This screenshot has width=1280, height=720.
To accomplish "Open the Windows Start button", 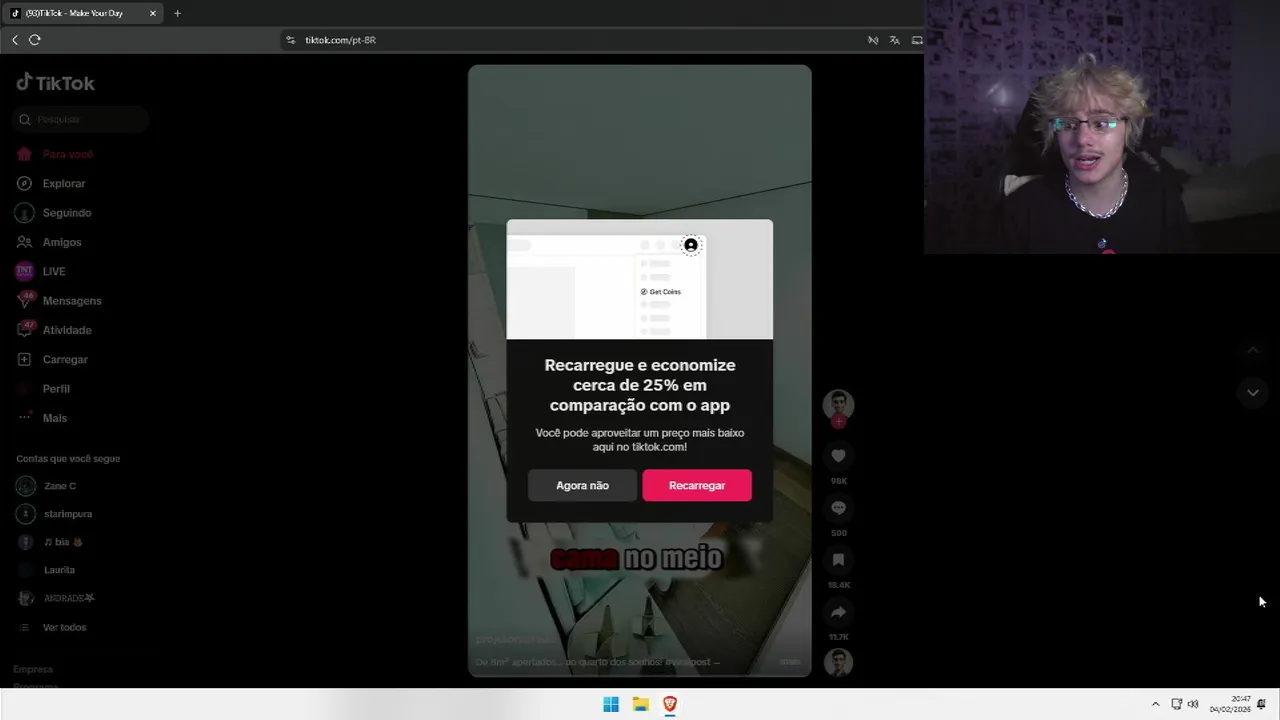I will pos(611,704).
